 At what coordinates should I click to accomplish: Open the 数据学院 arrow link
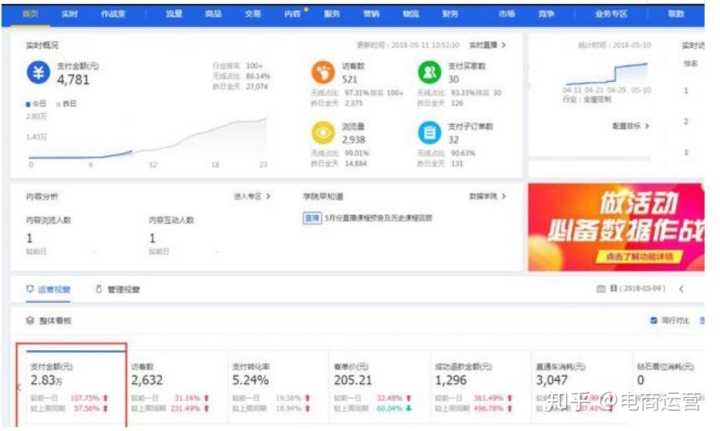pos(487,196)
